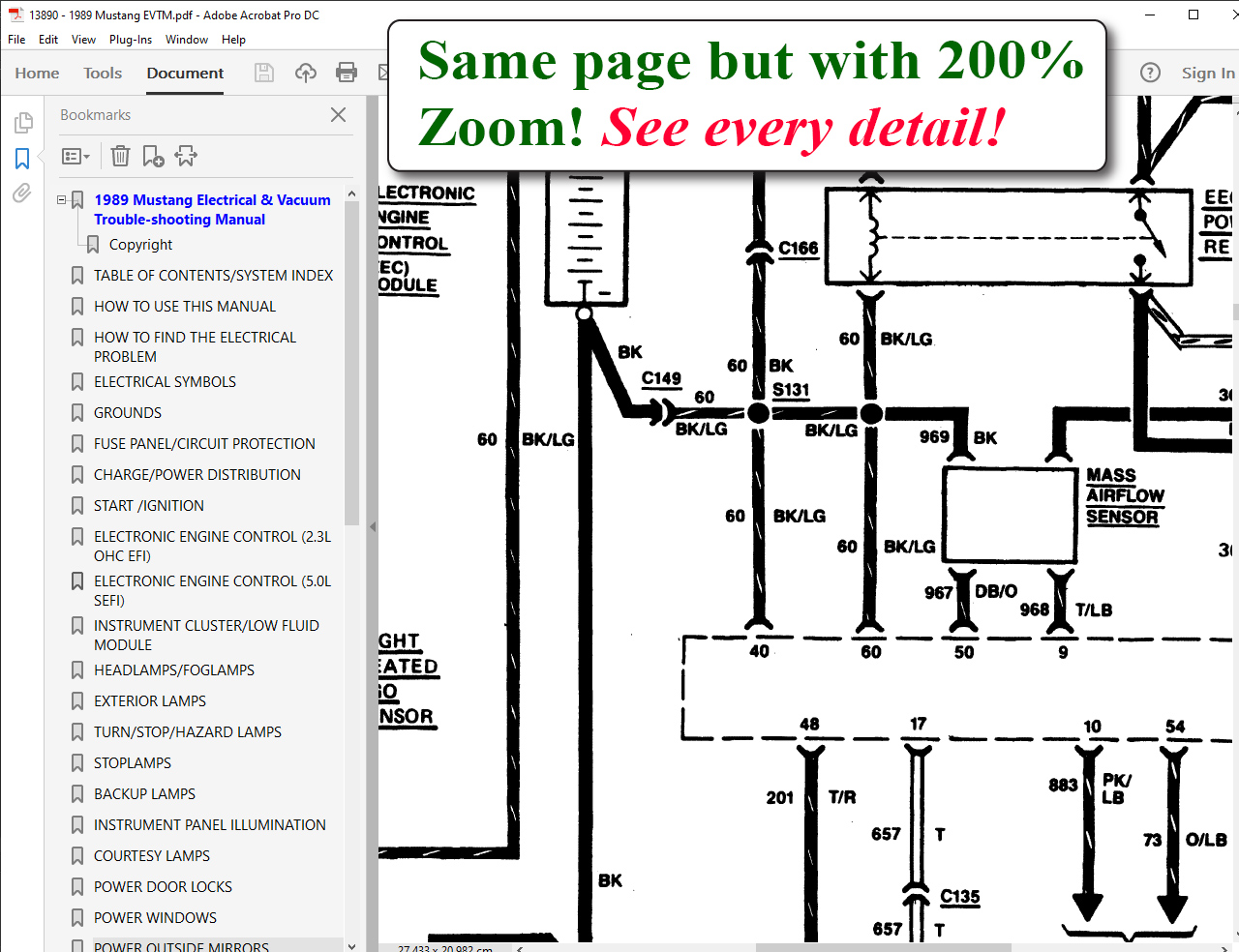Click the bookmark icon beside STOPLAMPS
This screenshot has width=1239, height=952.
pos(77,763)
